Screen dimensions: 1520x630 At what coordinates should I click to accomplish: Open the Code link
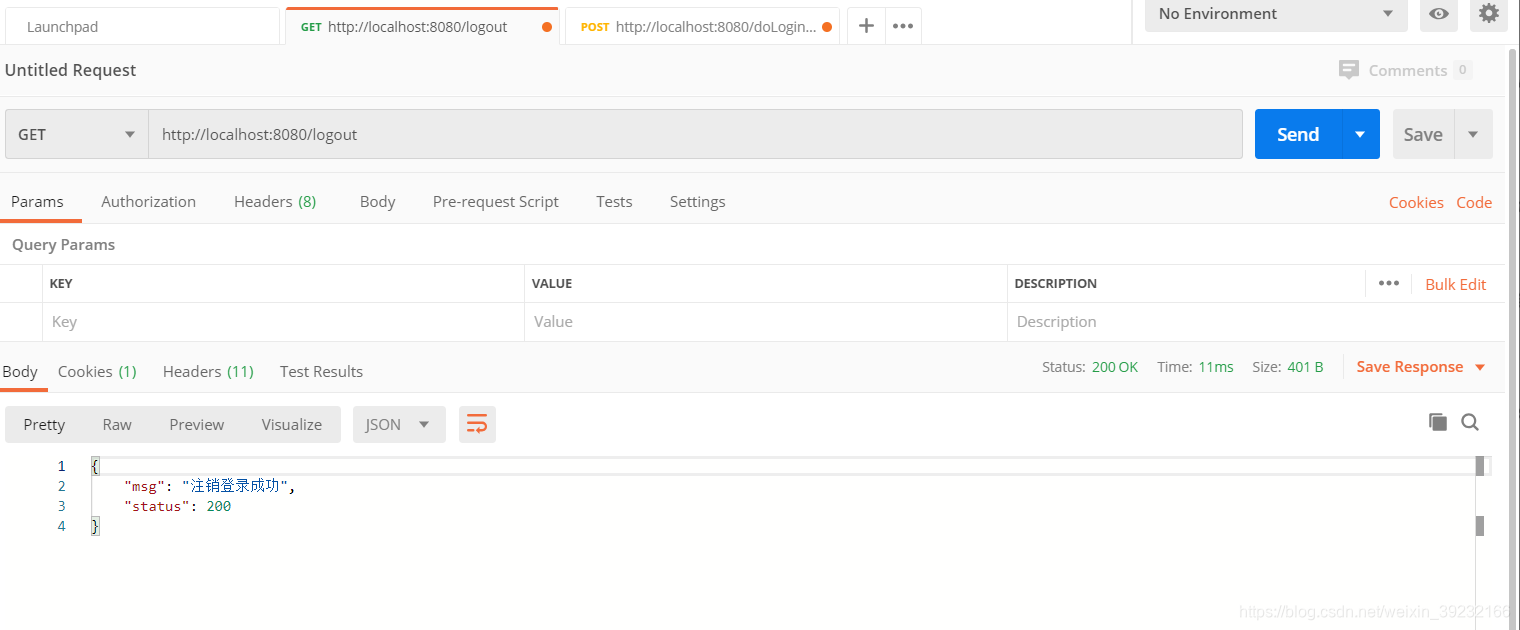(1474, 202)
